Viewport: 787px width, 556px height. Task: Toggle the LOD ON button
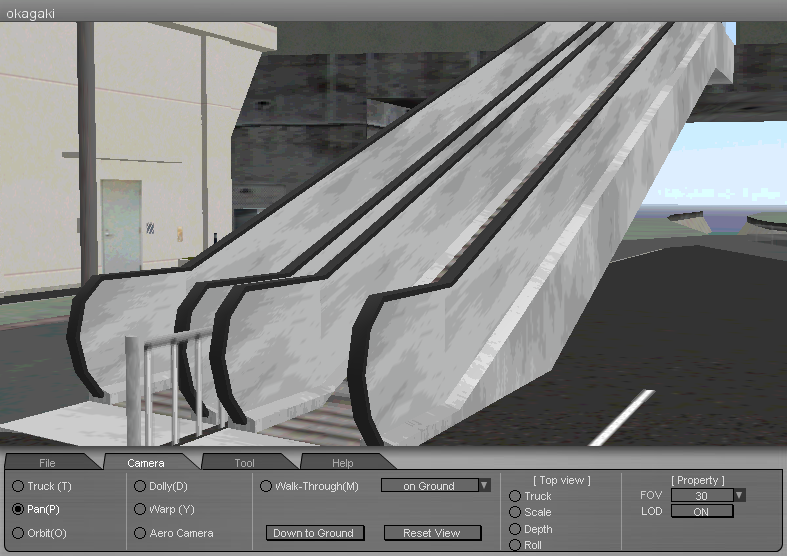click(x=702, y=511)
